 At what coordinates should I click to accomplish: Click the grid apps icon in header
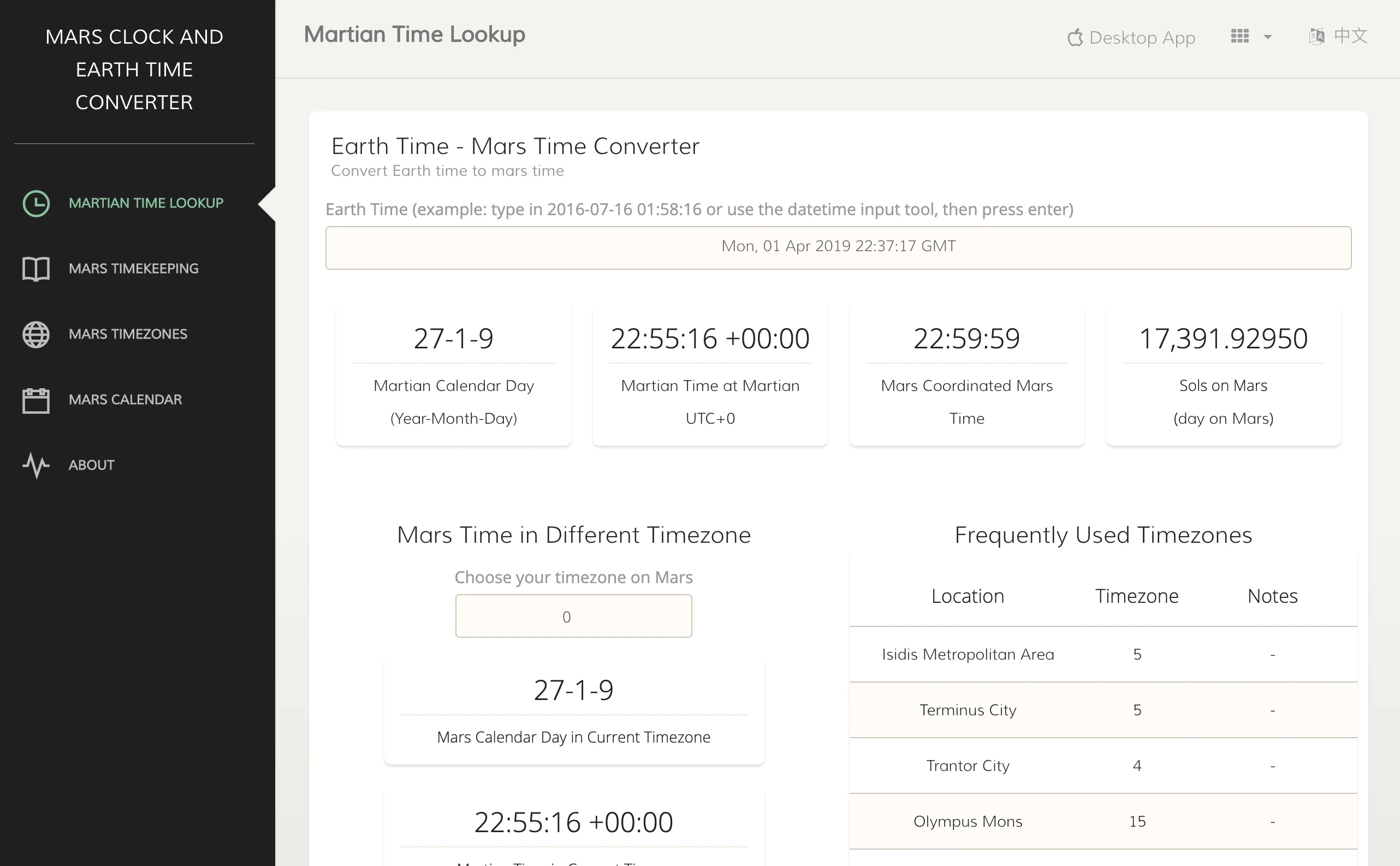coord(1239,37)
